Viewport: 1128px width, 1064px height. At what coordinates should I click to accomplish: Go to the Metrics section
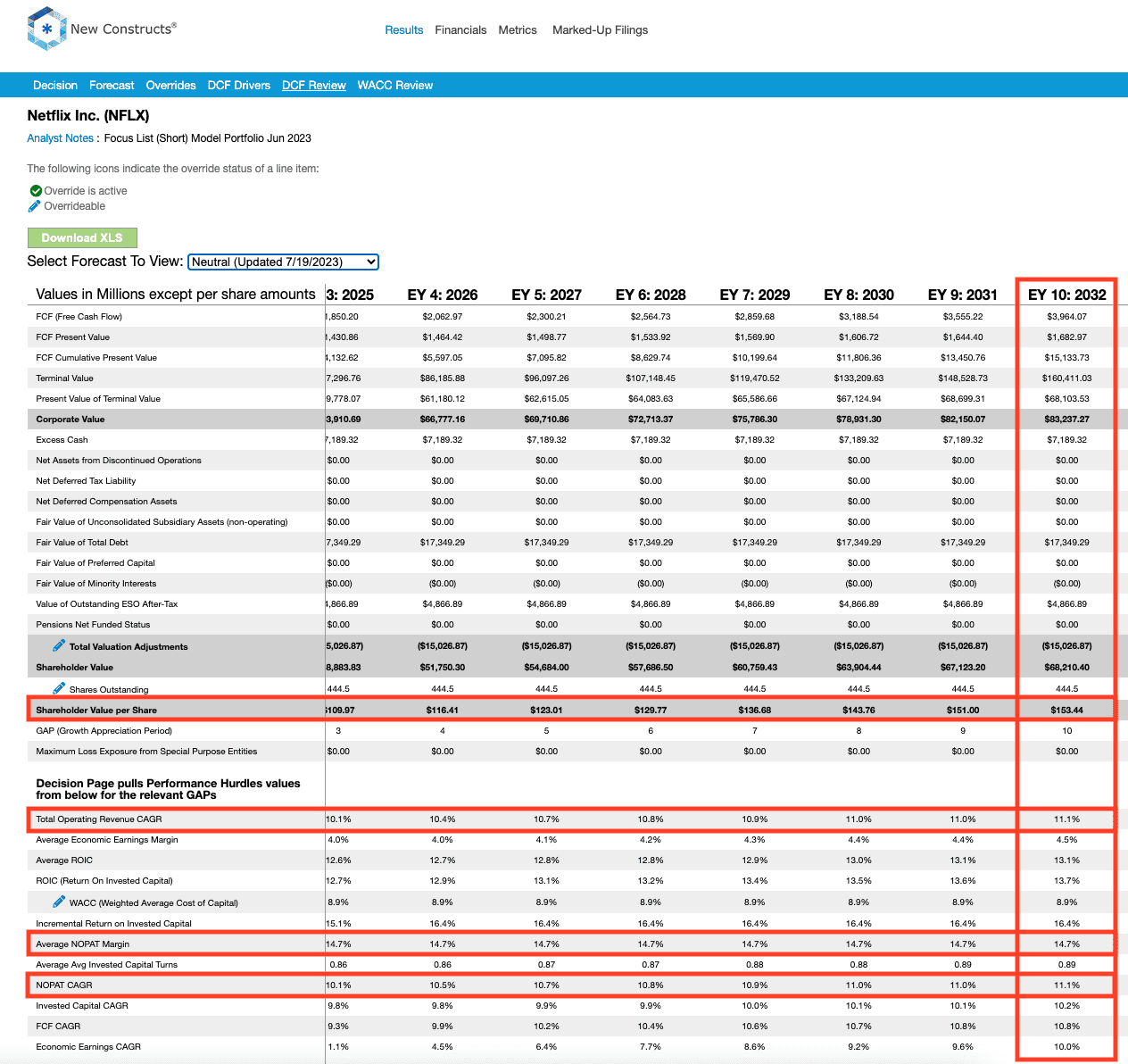click(518, 30)
